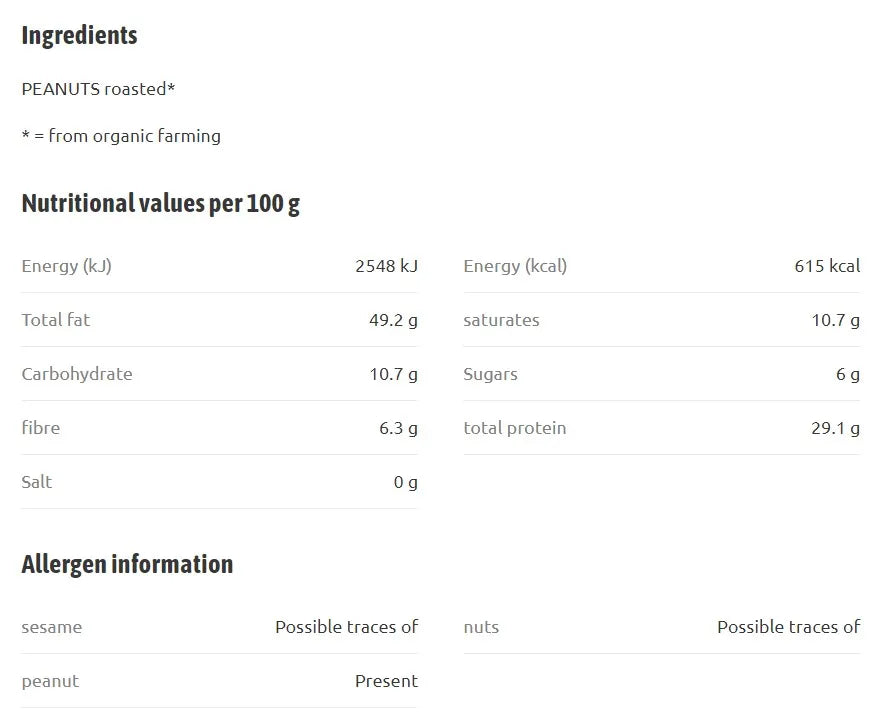The image size is (878, 722).
Task: Click the 2548 kJ value
Action: (386, 266)
